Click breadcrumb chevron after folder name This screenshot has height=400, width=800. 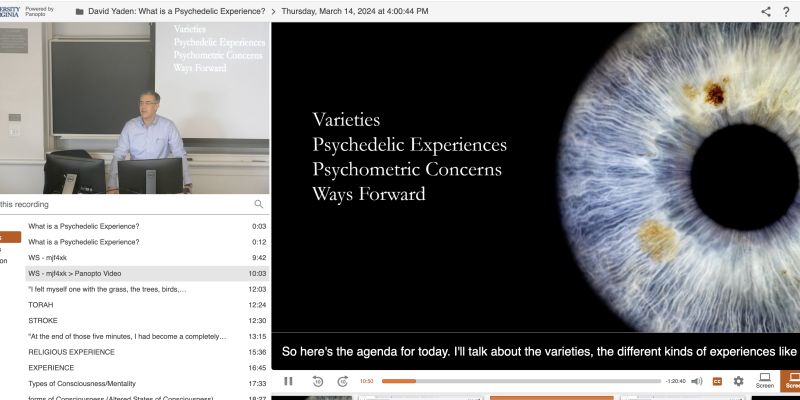pyautogui.click(x=273, y=11)
